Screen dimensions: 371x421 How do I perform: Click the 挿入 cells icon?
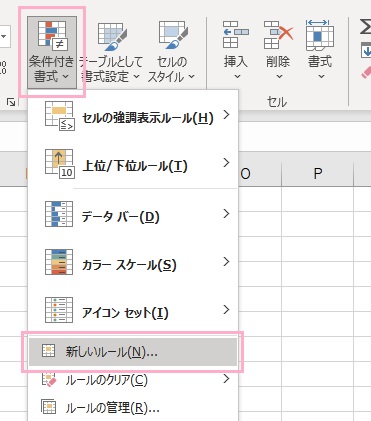pyautogui.click(x=235, y=35)
